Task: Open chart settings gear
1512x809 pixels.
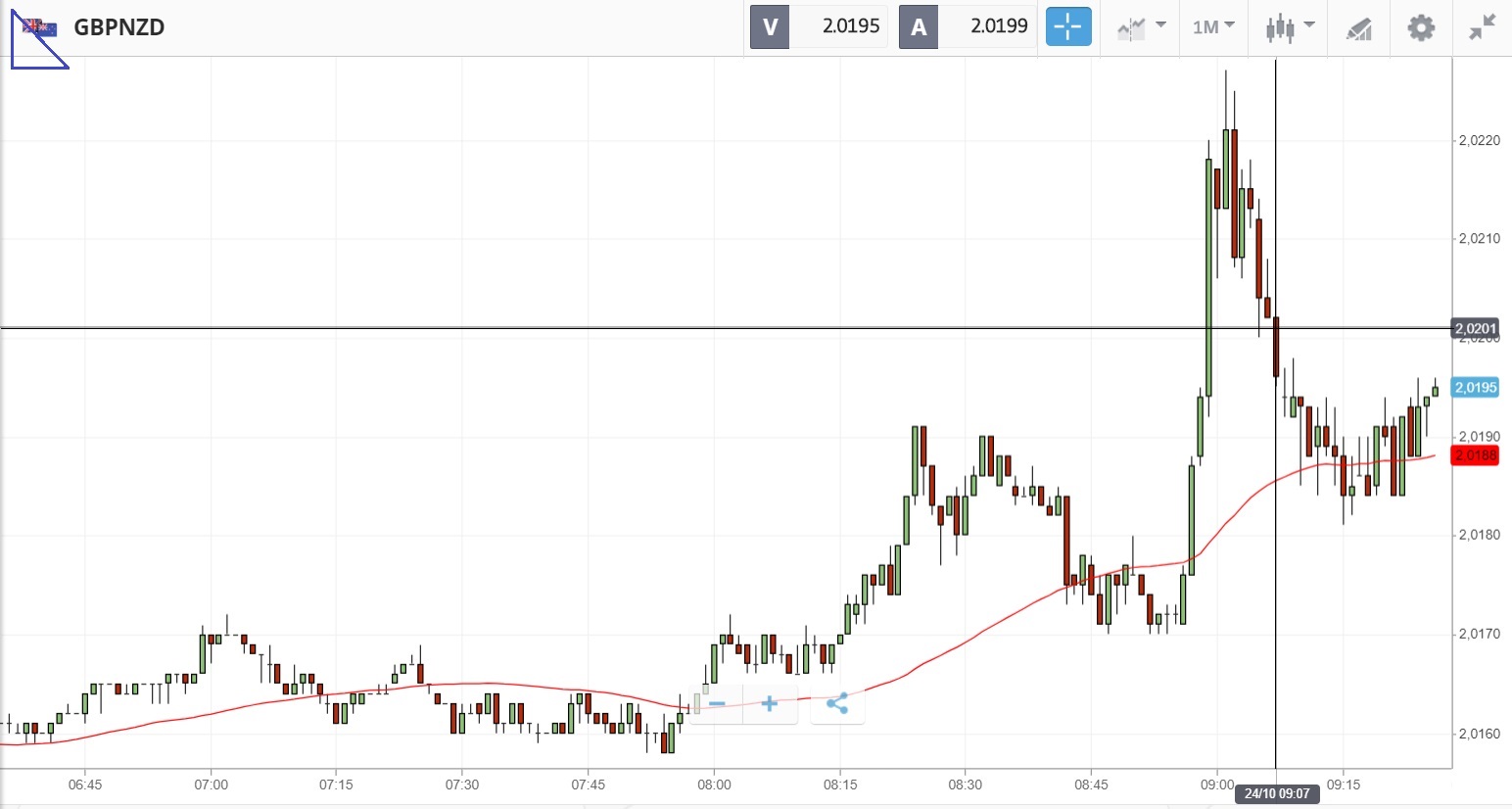Action: click(x=1421, y=26)
